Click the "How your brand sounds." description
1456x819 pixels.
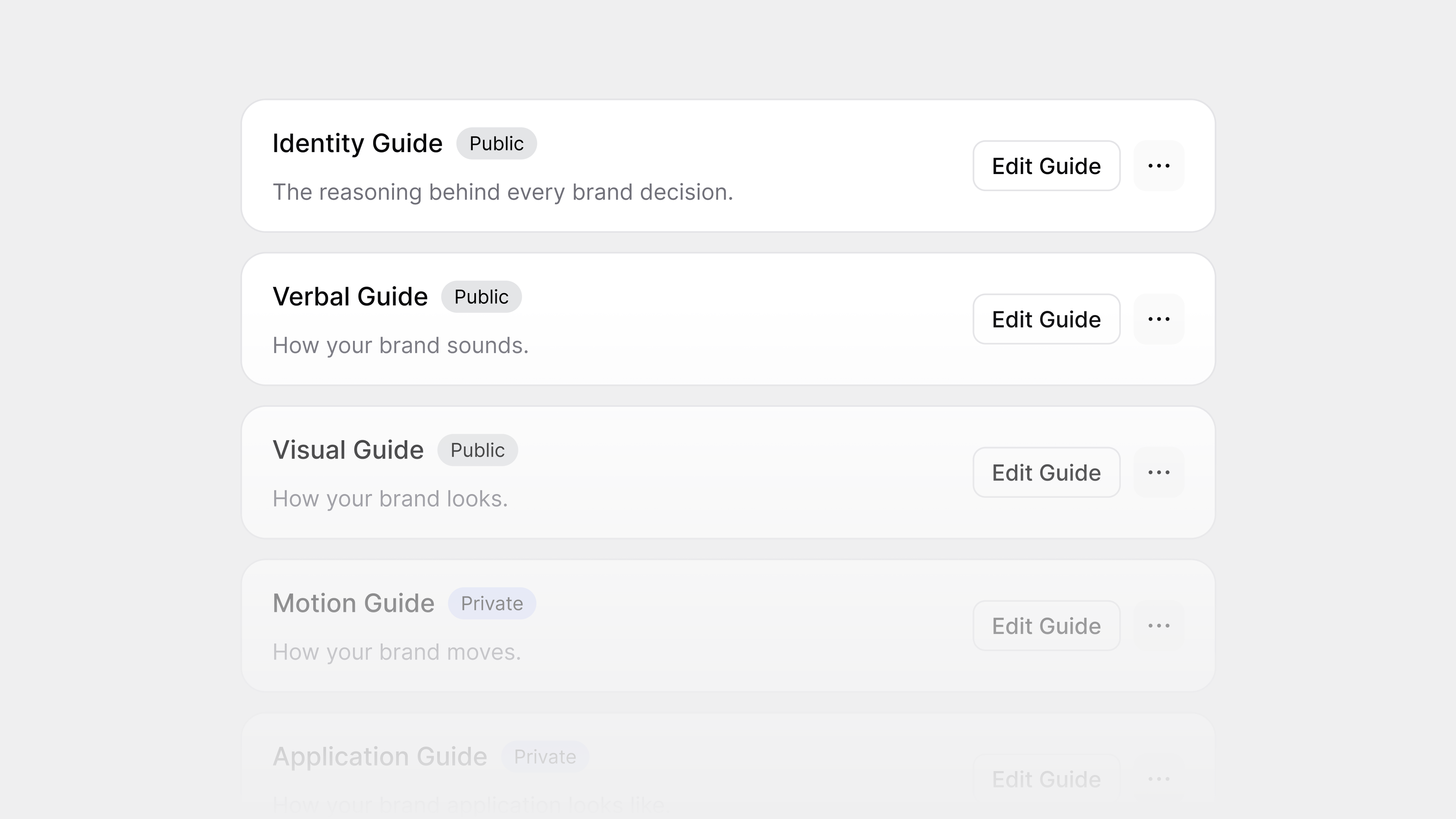coord(400,345)
